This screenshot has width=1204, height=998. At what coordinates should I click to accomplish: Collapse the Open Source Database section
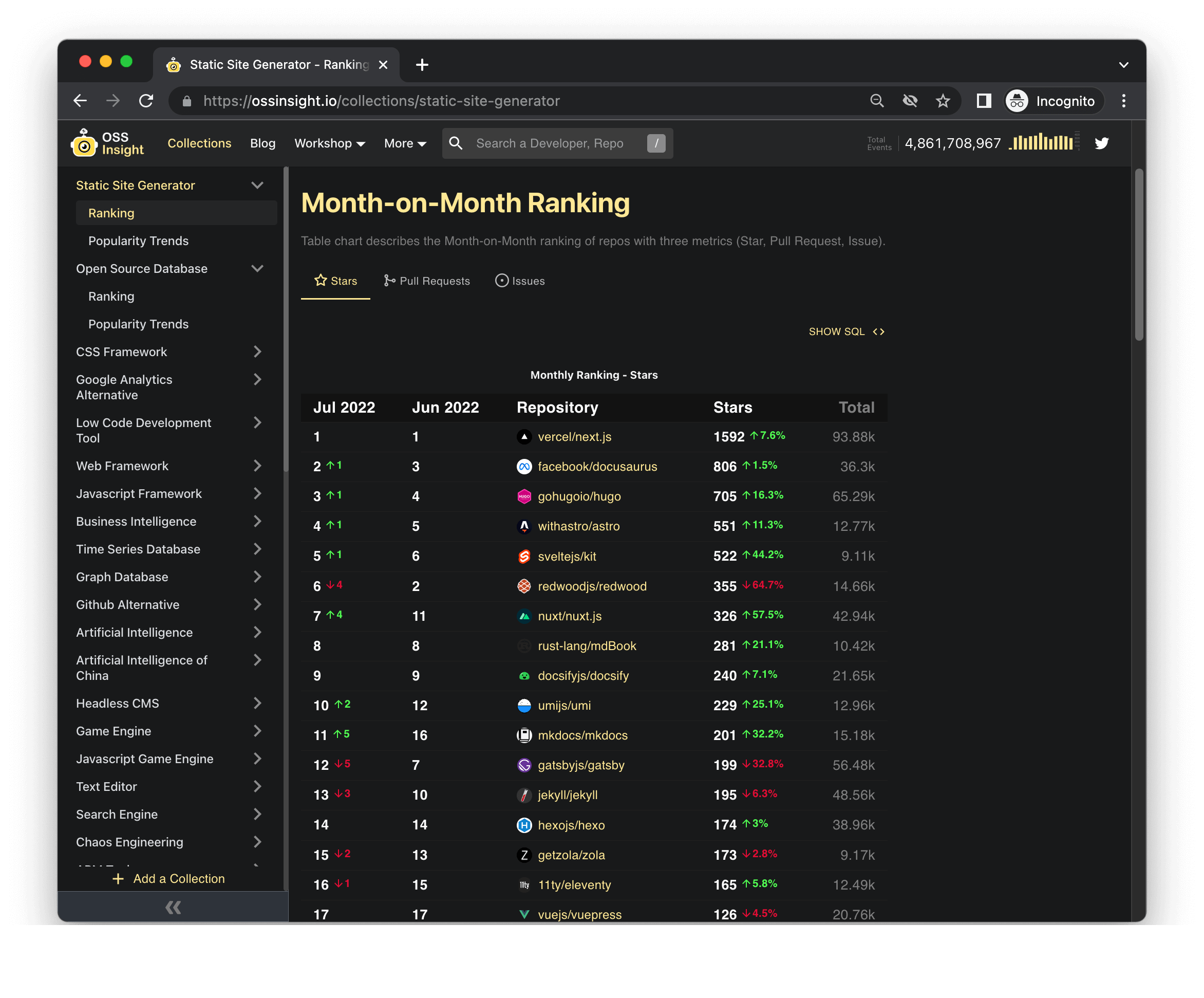coord(257,268)
